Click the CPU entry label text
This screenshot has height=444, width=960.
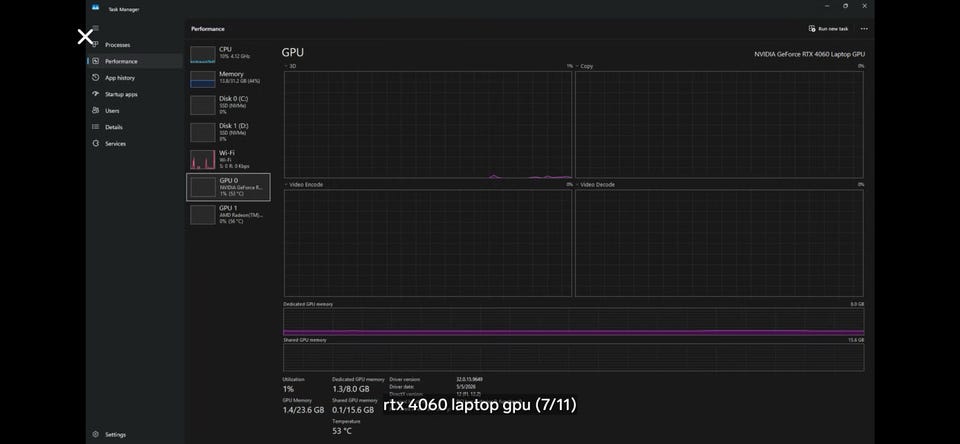225,49
